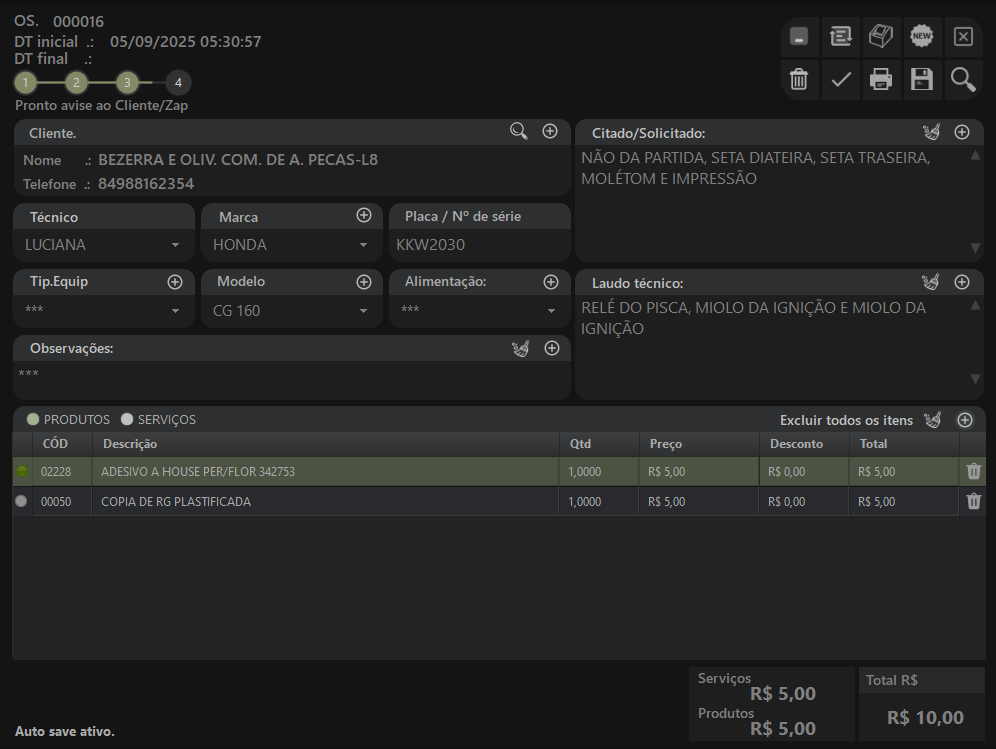Save the order with floppy disk icon
This screenshot has height=749, width=996.
(922, 79)
